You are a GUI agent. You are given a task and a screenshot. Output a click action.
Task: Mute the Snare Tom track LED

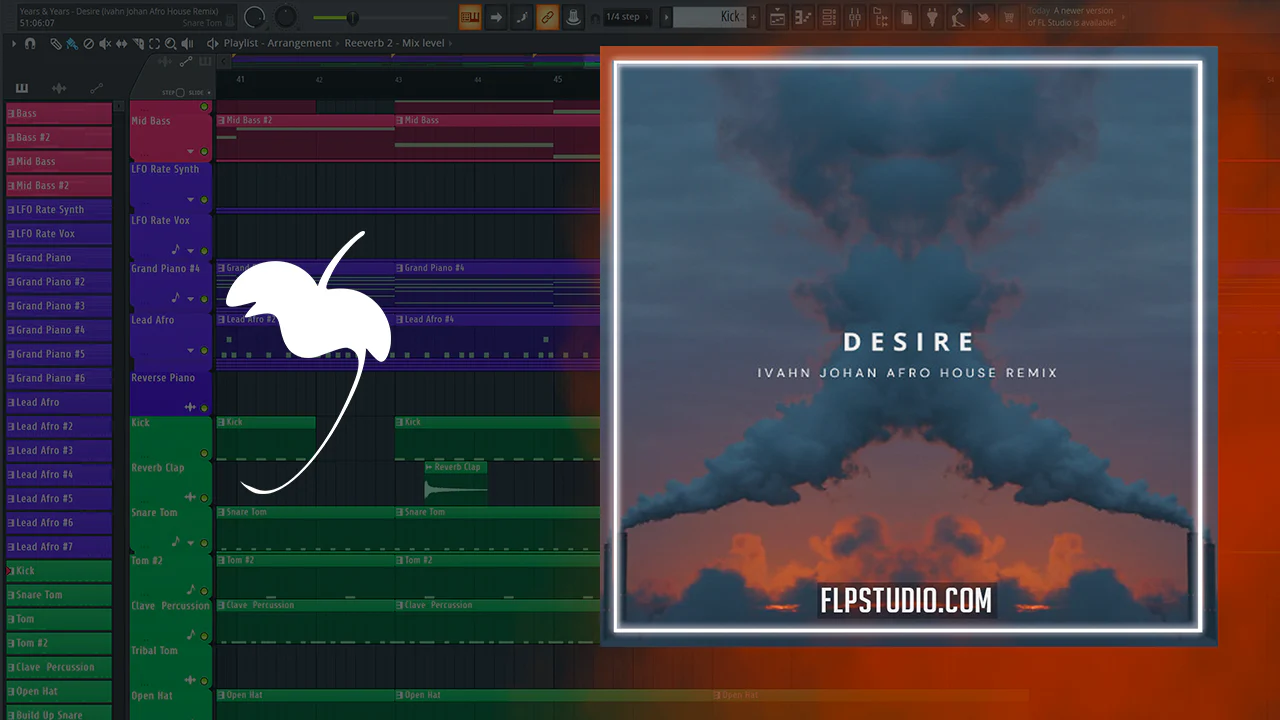[x=204, y=544]
